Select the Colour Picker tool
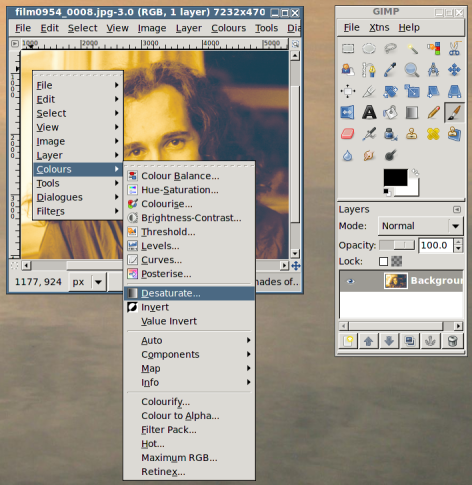472x485 pixels. [390, 70]
